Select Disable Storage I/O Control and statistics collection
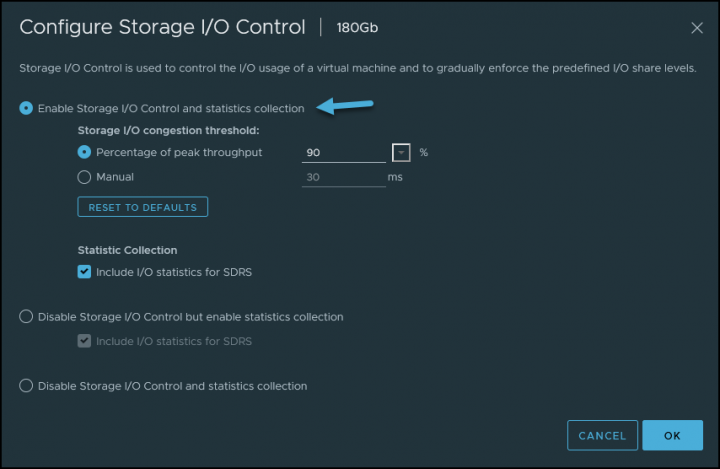 26,385
